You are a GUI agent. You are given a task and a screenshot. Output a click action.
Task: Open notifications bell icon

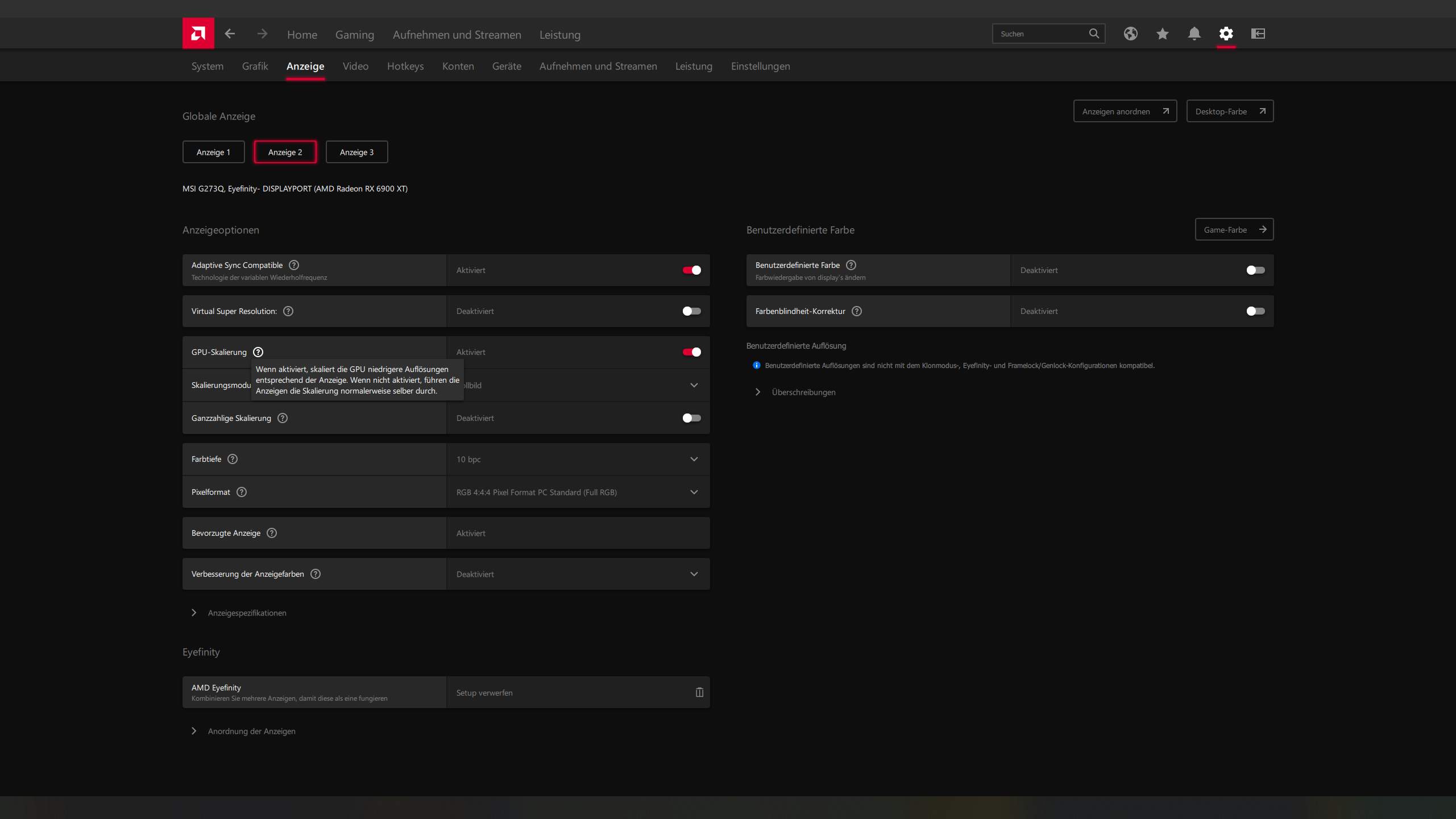click(1194, 34)
